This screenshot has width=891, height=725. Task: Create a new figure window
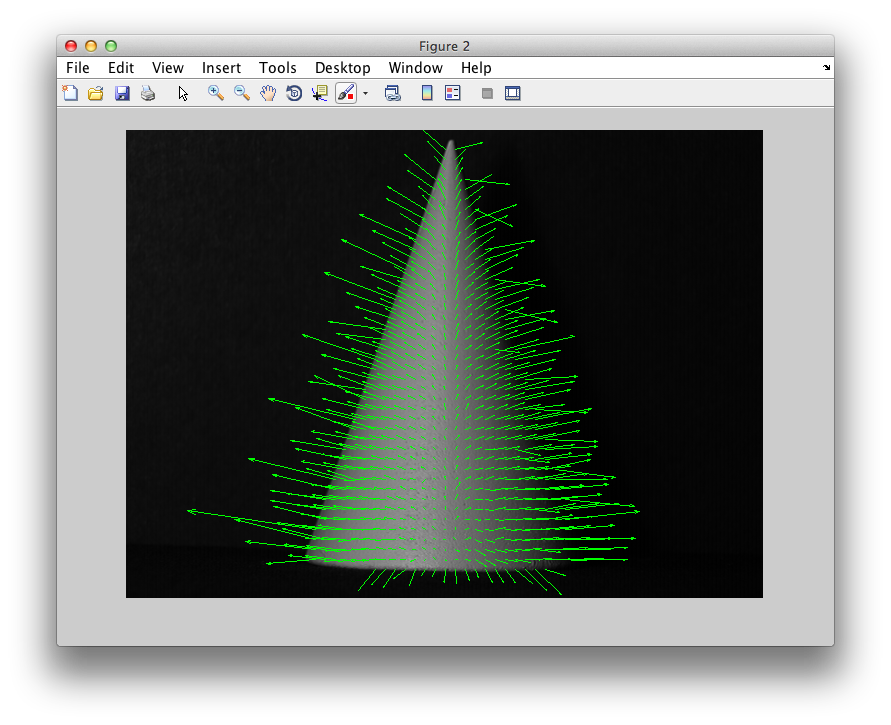[70, 92]
